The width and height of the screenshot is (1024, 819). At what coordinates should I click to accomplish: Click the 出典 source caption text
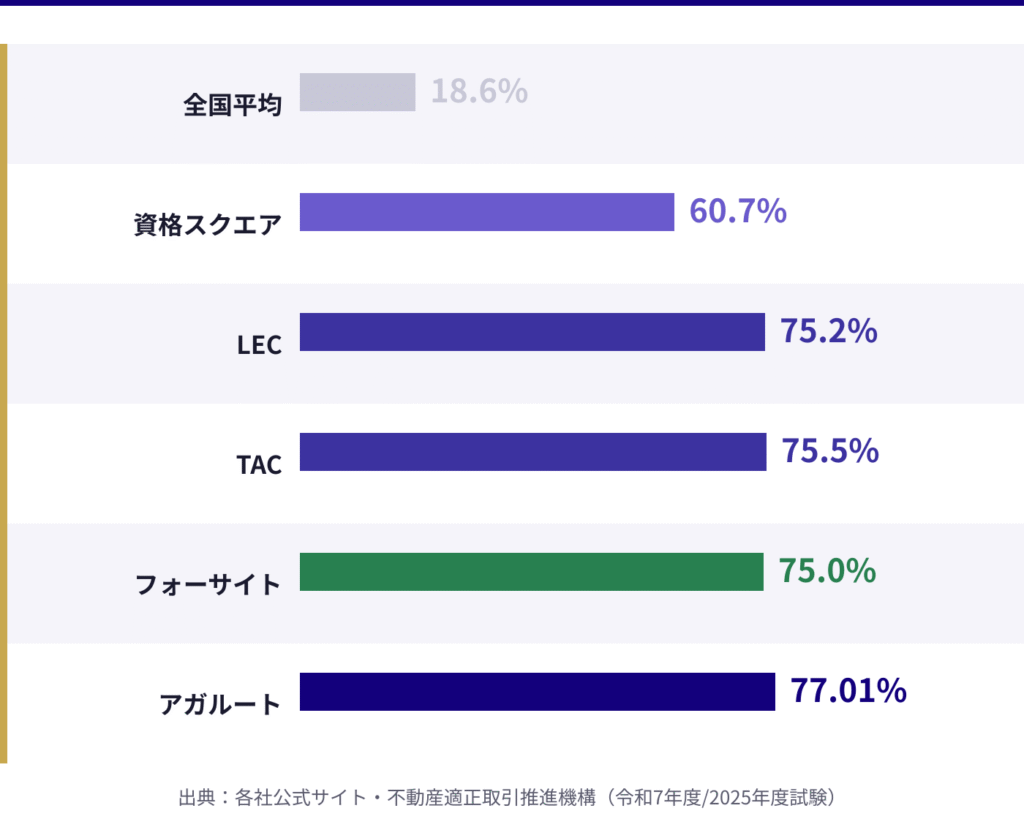click(507, 798)
